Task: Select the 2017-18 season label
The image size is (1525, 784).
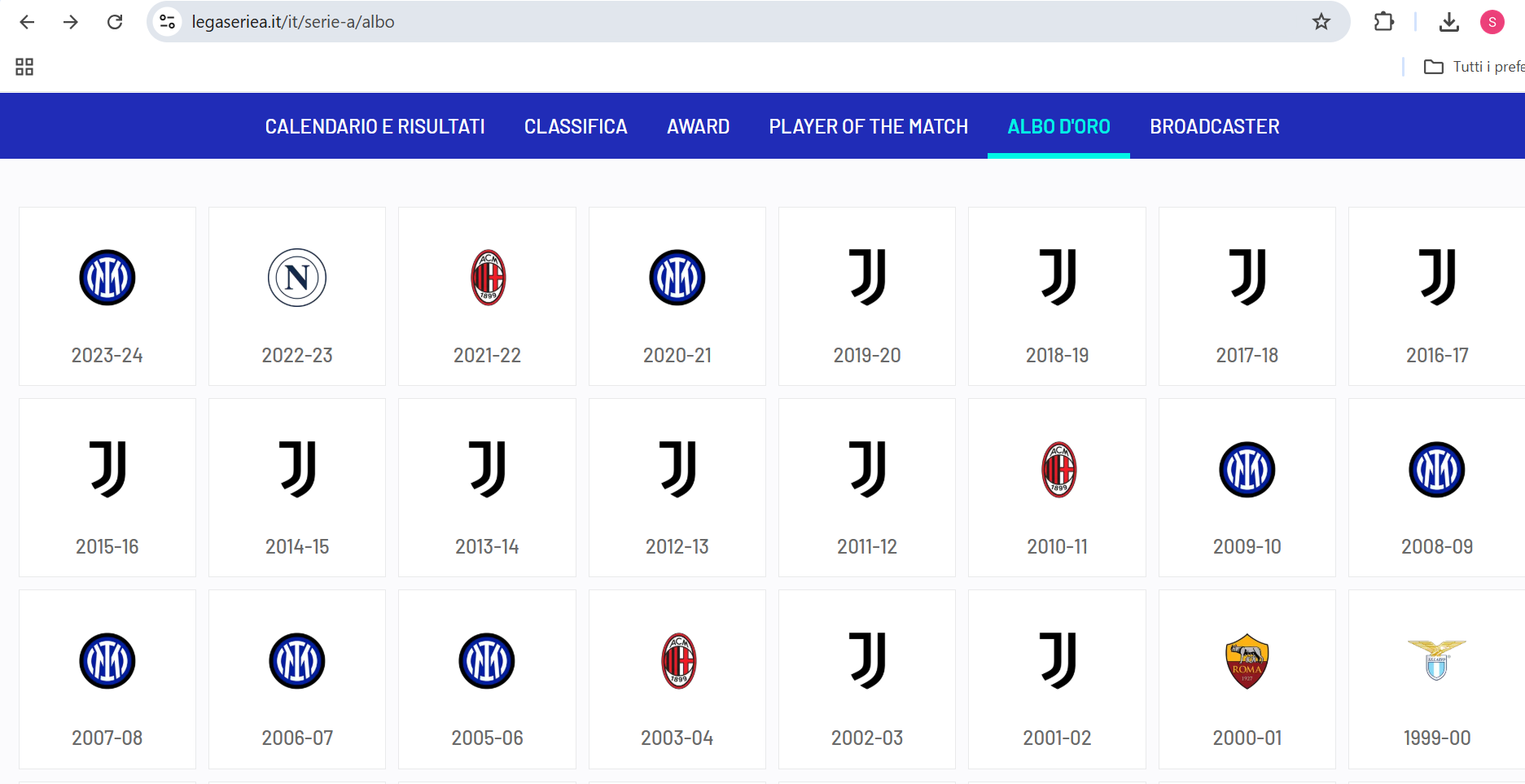Action: click(1247, 355)
